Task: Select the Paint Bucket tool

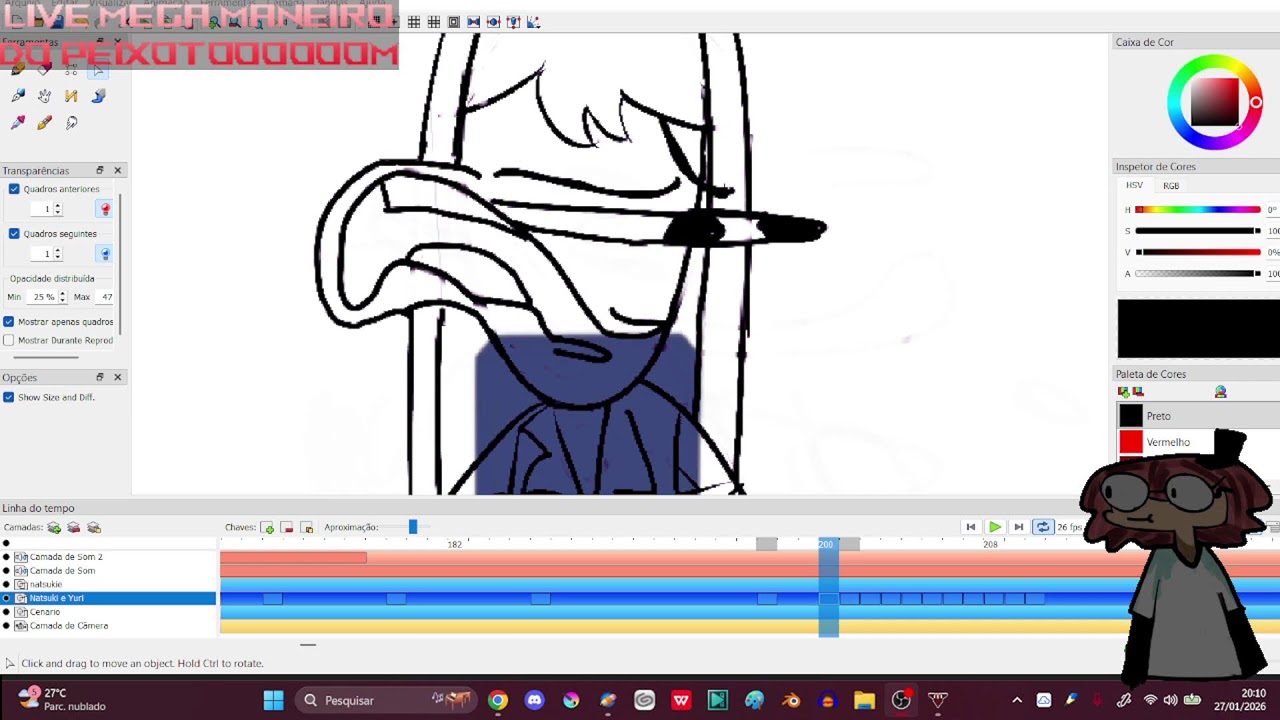Action: point(98,96)
